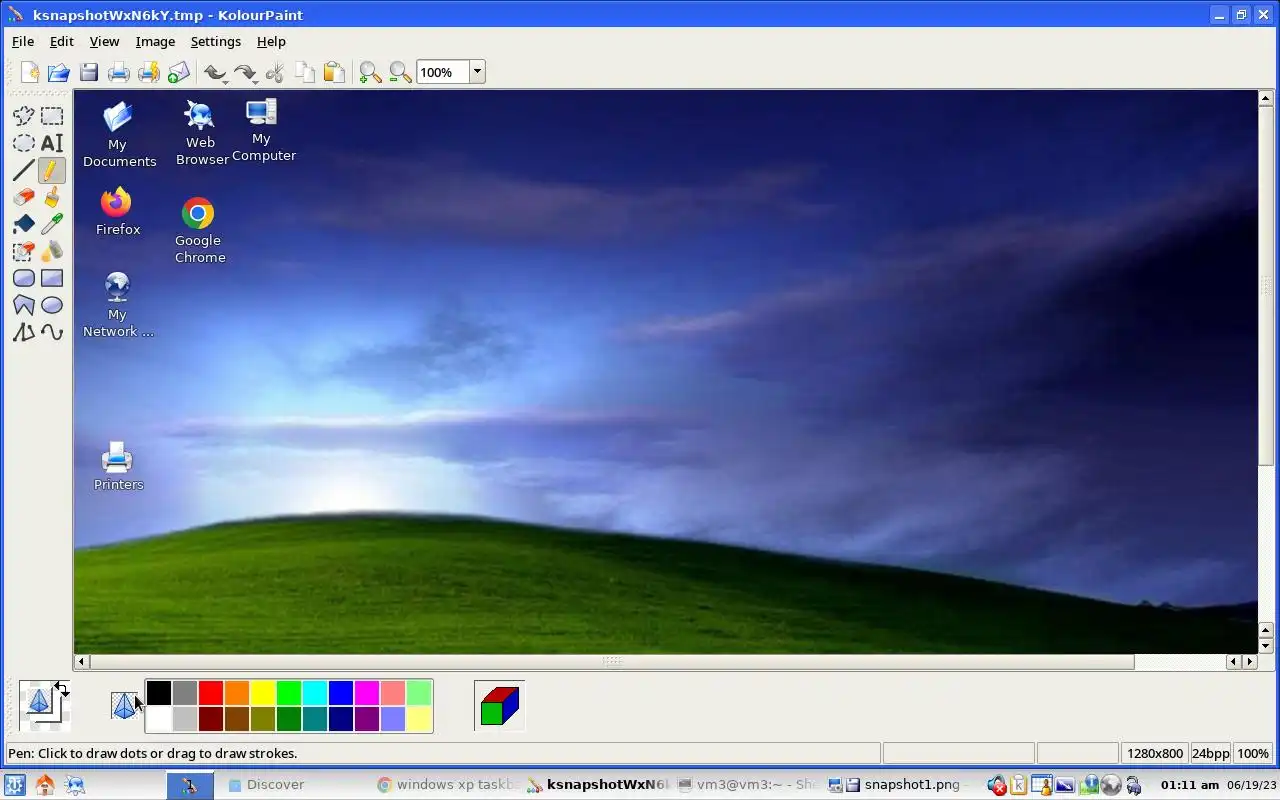This screenshot has height=800, width=1280.
Task: Select the Spraycan tool
Action: click(52, 251)
